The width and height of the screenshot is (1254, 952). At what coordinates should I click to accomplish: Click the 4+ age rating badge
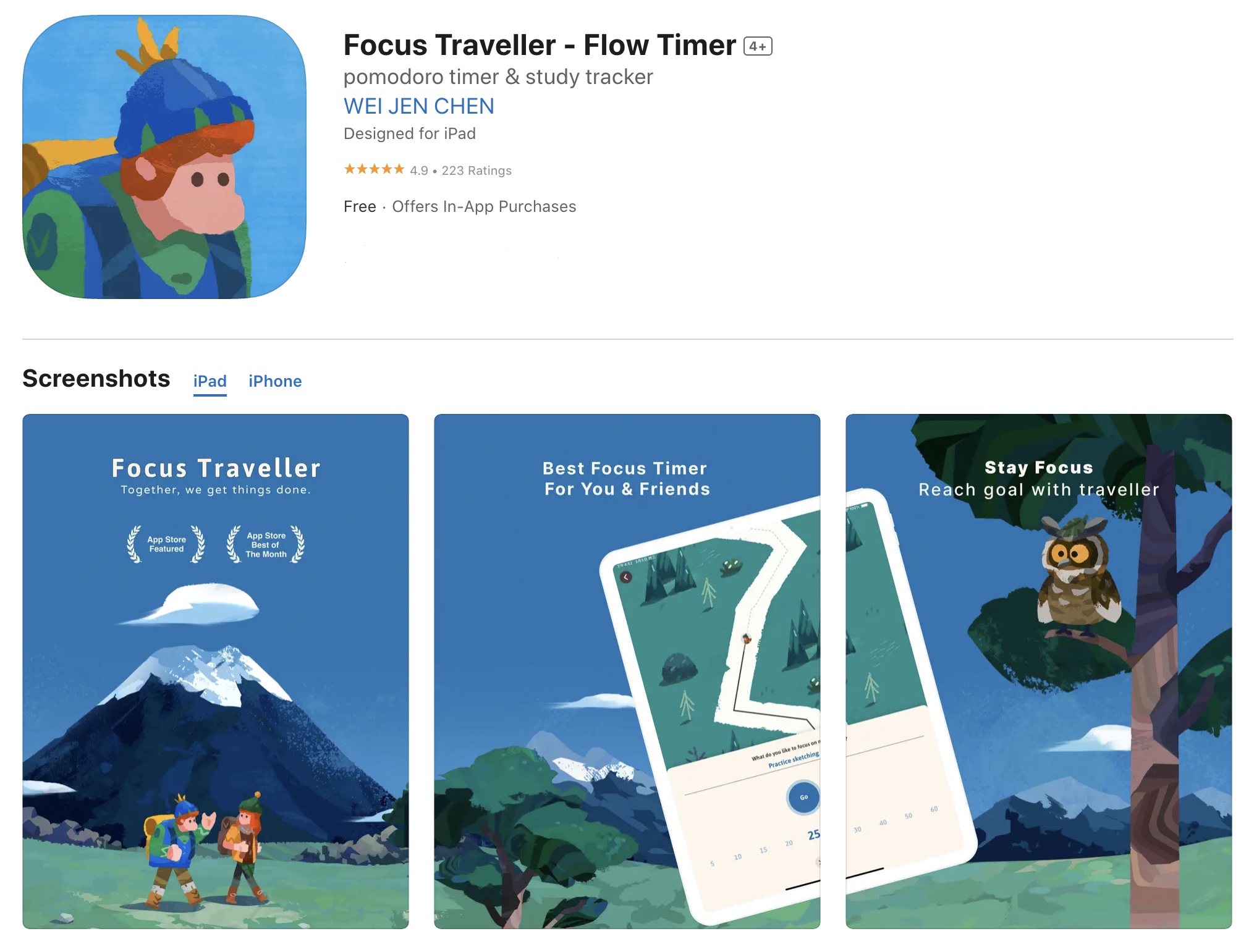[x=758, y=46]
